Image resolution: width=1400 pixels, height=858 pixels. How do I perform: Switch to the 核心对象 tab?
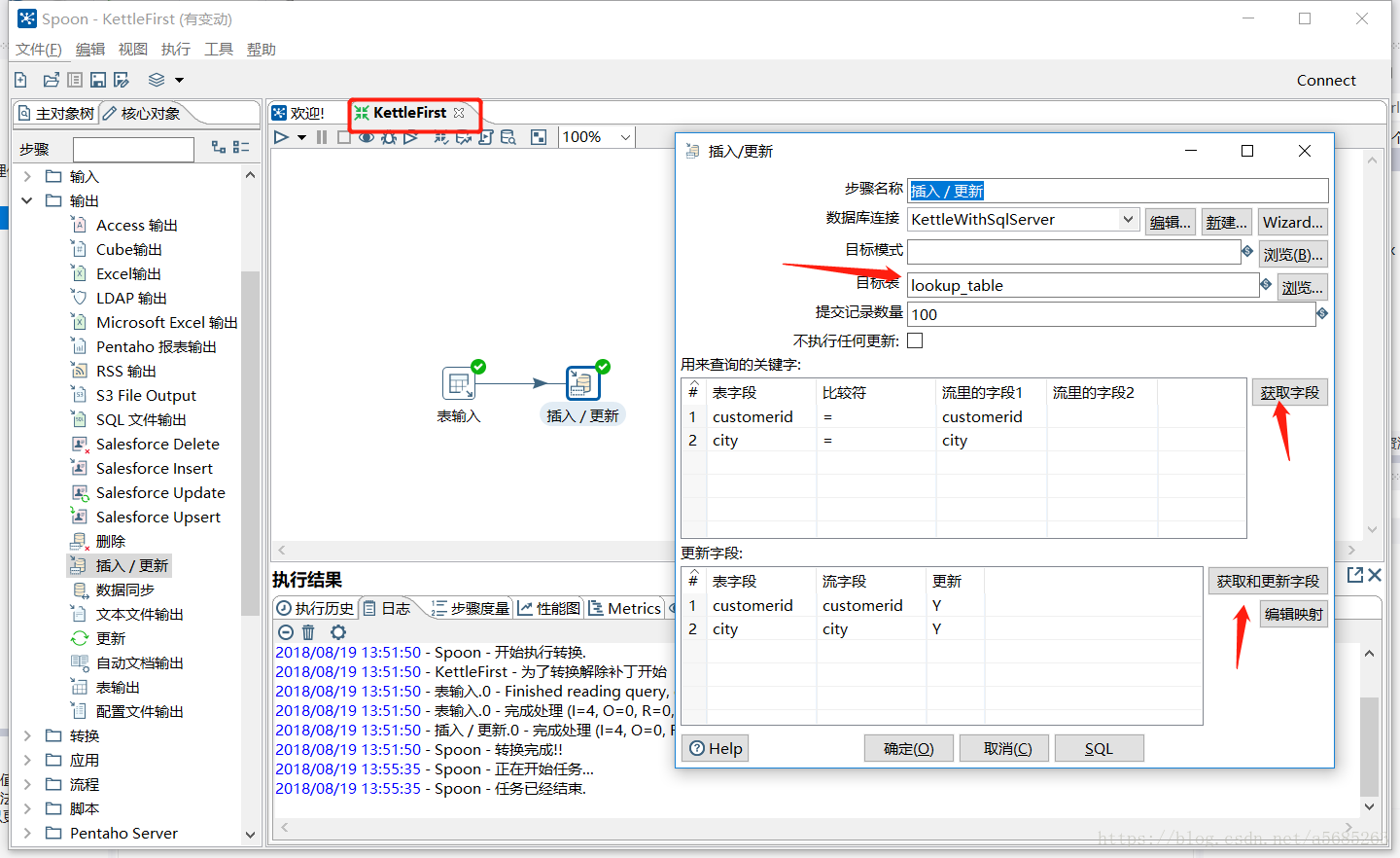143,114
